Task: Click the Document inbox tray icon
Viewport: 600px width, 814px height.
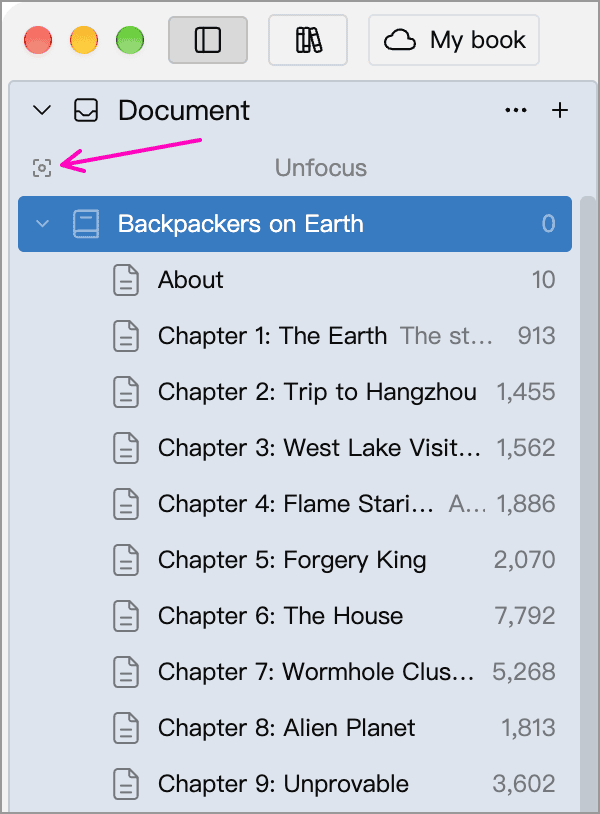Action: (x=86, y=110)
